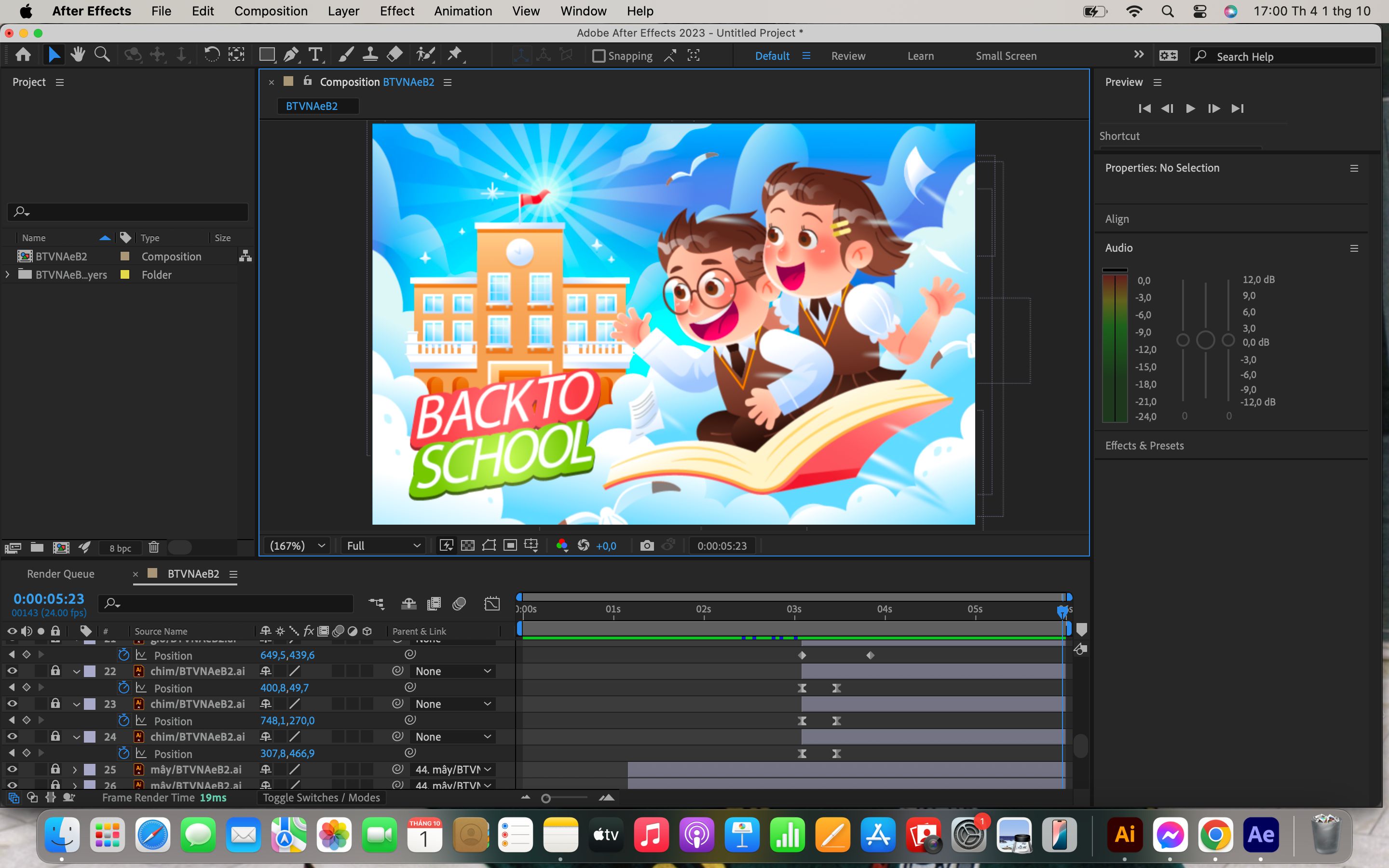Select the Zoom tool in toolbar
Image resolution: width=1389 pixels, height=868 pixels.
[x=102, y=55]
